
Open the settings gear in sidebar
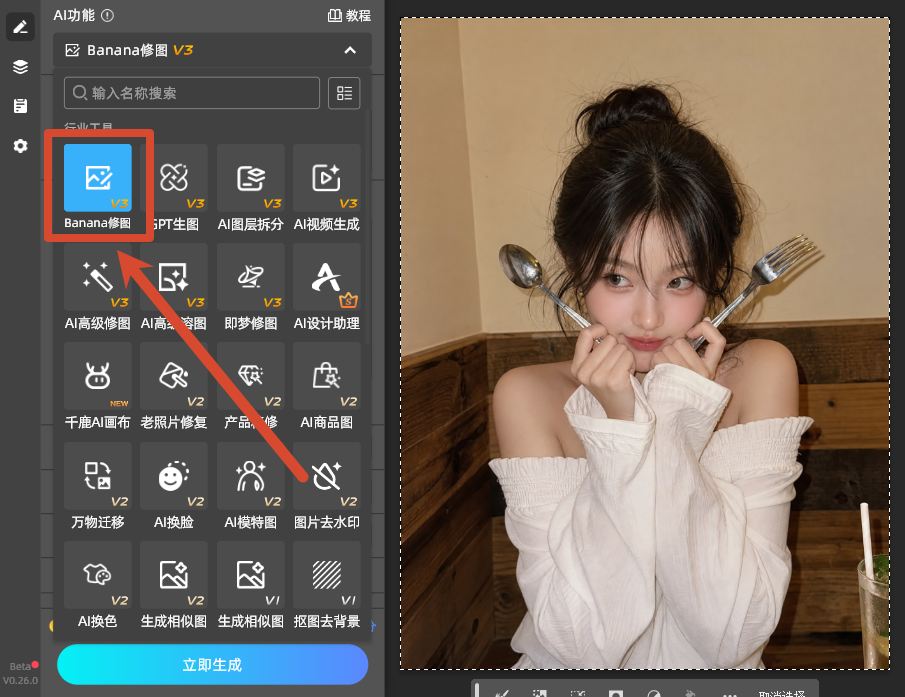point(20,146)
